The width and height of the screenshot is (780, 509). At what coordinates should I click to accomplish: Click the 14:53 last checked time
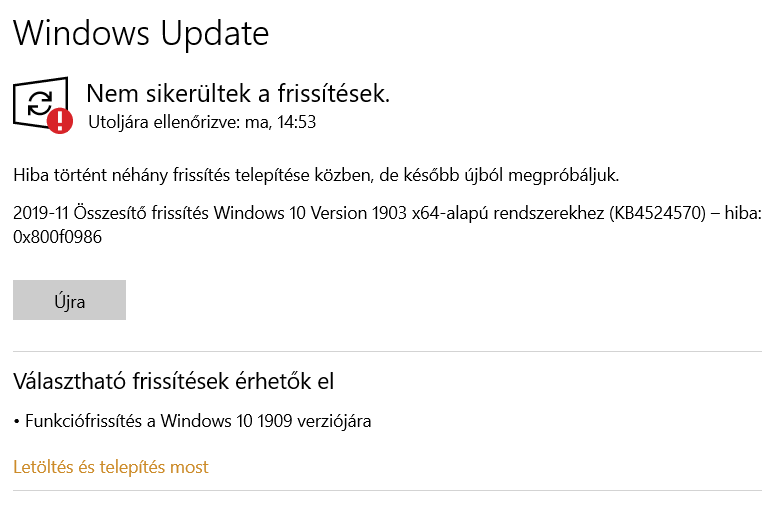tap(296, 122)
